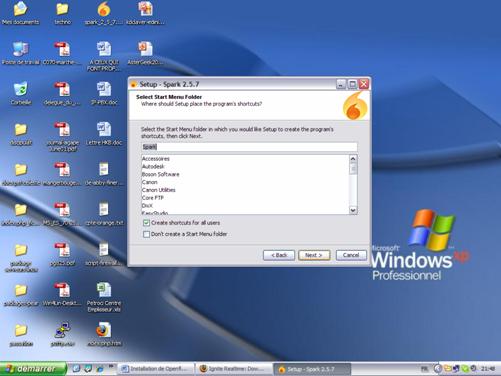Enable Don't create a Start Menu folder
Viewport: 501px width, 376px height.
point(146,234)
